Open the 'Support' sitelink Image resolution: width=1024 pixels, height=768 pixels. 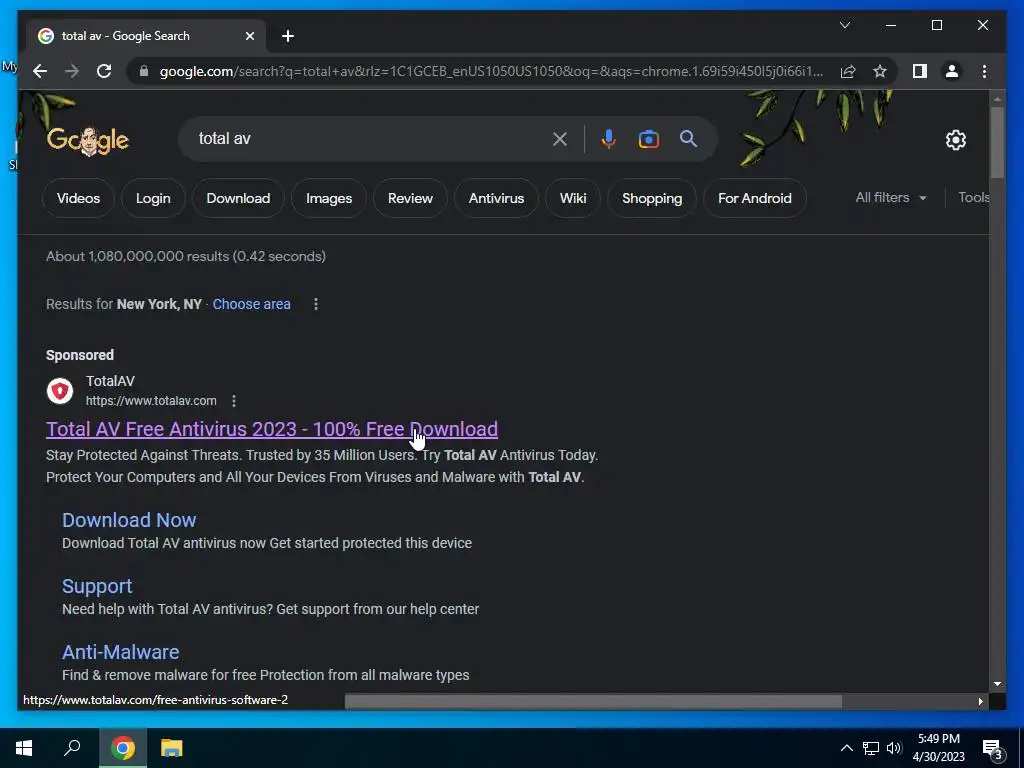(x=97, y=586)
